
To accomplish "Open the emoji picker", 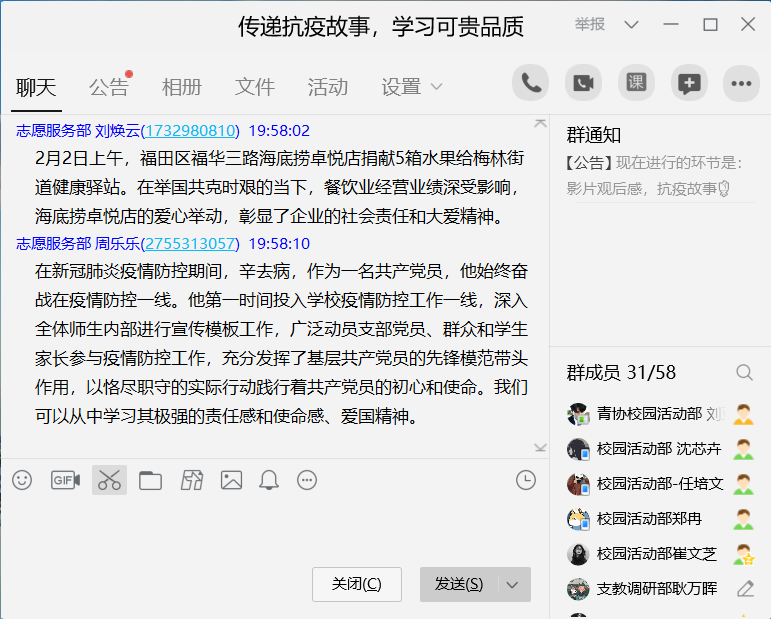I will click(x=22, y=480).
